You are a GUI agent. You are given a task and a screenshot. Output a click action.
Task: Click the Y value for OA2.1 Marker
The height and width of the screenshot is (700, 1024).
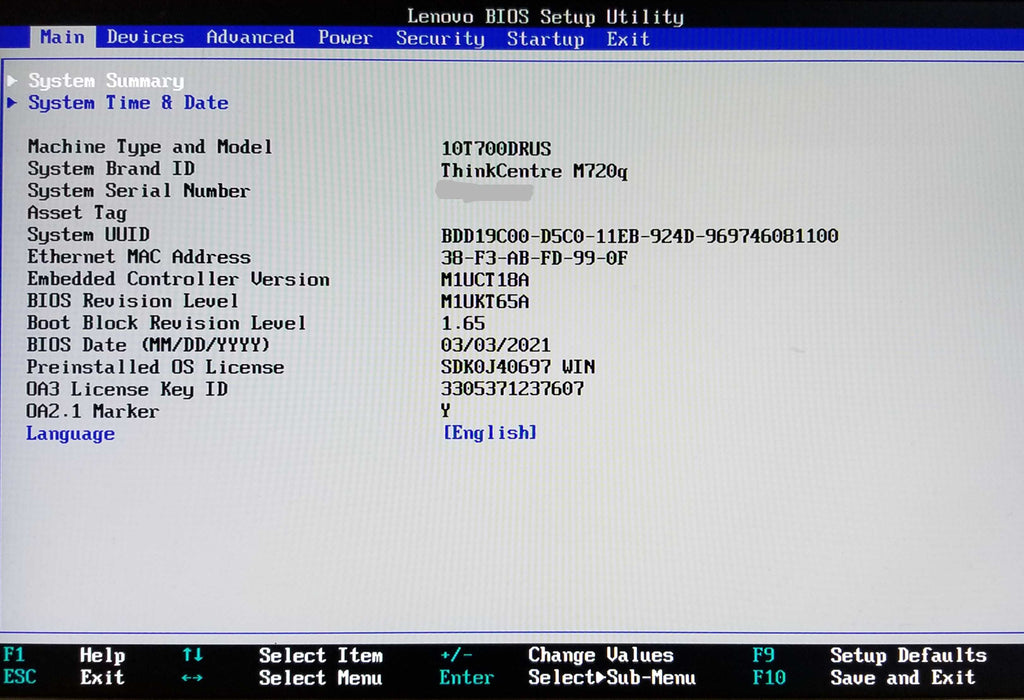[x=445, y=410]
